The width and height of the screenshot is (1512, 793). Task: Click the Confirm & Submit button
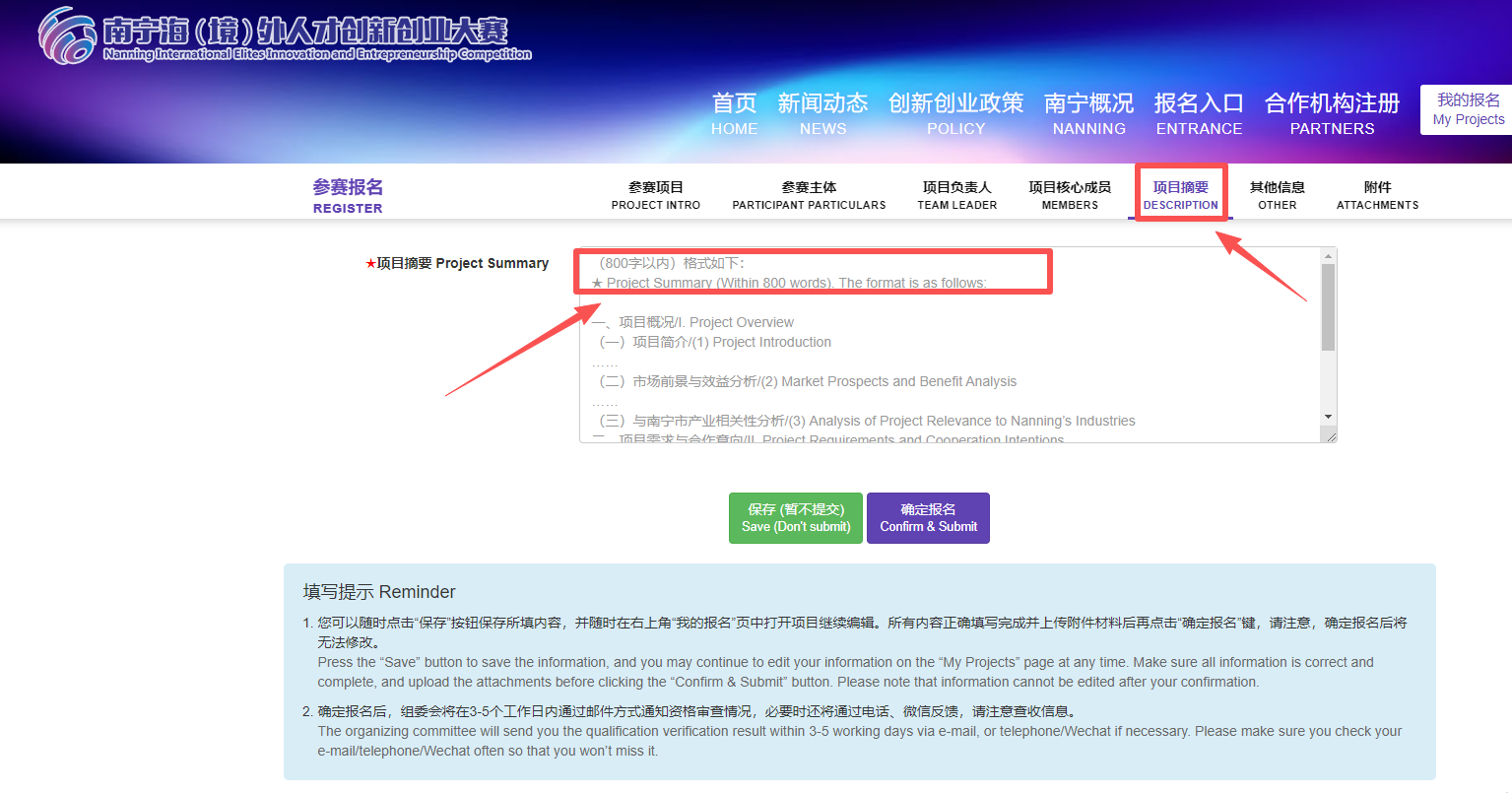(928, 518)
